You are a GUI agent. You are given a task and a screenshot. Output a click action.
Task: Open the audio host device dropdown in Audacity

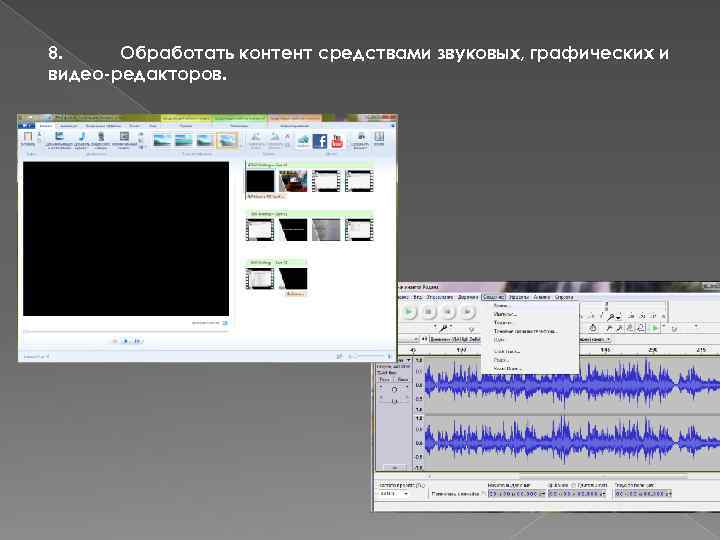pos(409,339)
